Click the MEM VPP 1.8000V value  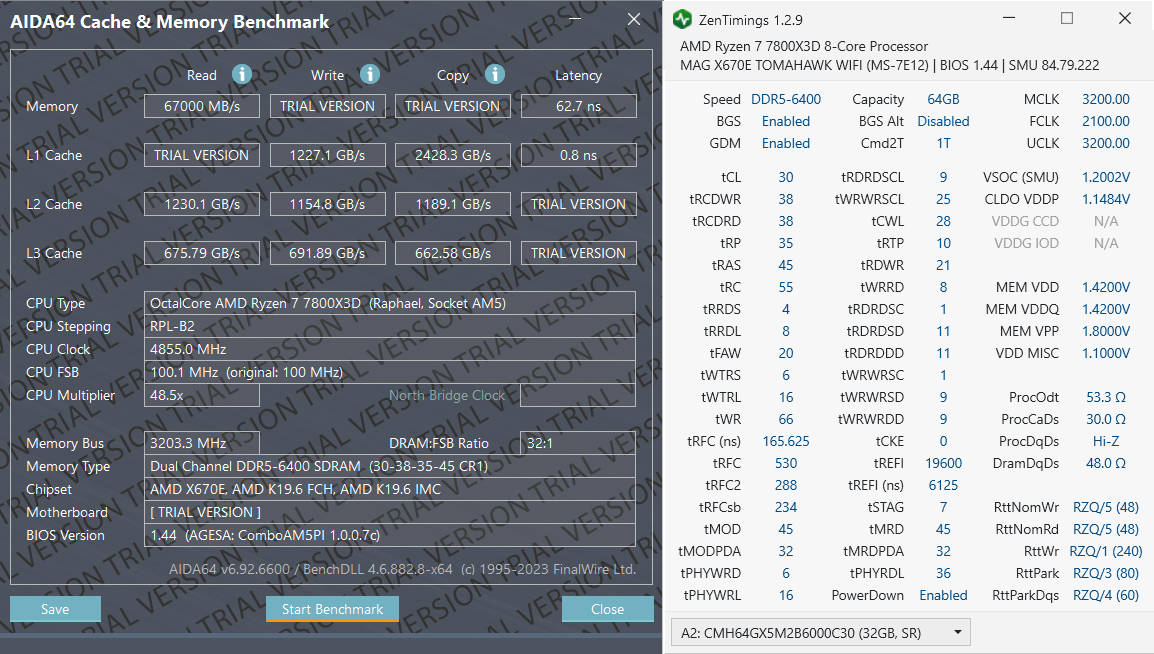point(1105,332)
